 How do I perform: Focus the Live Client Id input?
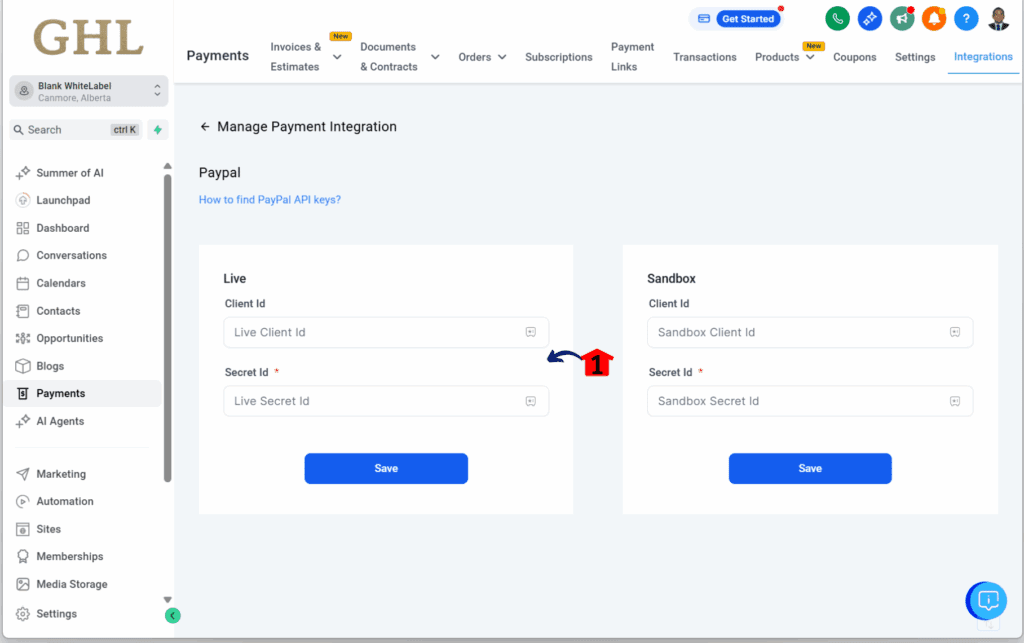tap(386, 332)
